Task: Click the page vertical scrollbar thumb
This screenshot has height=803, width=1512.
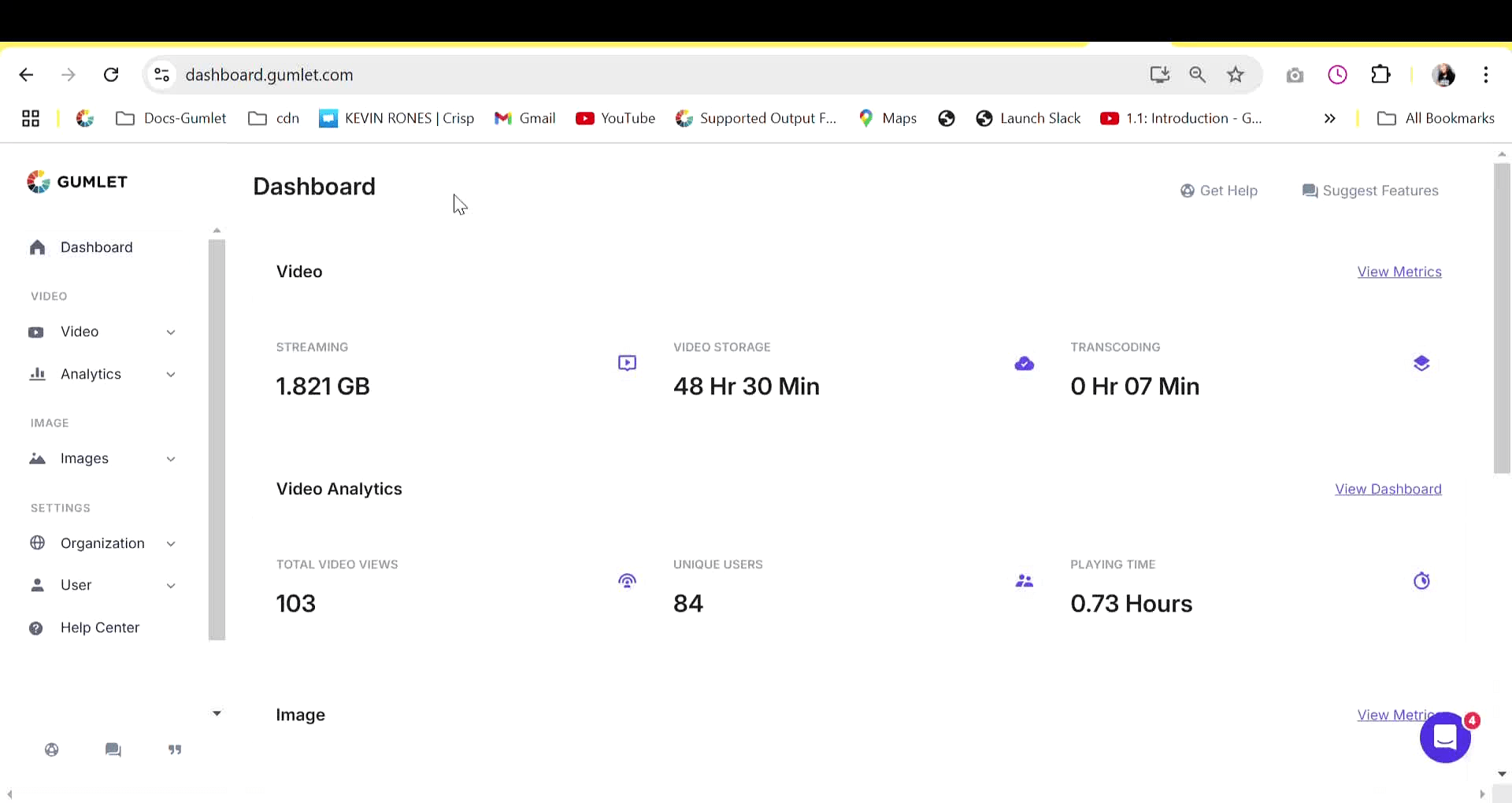Action: 1502,318
